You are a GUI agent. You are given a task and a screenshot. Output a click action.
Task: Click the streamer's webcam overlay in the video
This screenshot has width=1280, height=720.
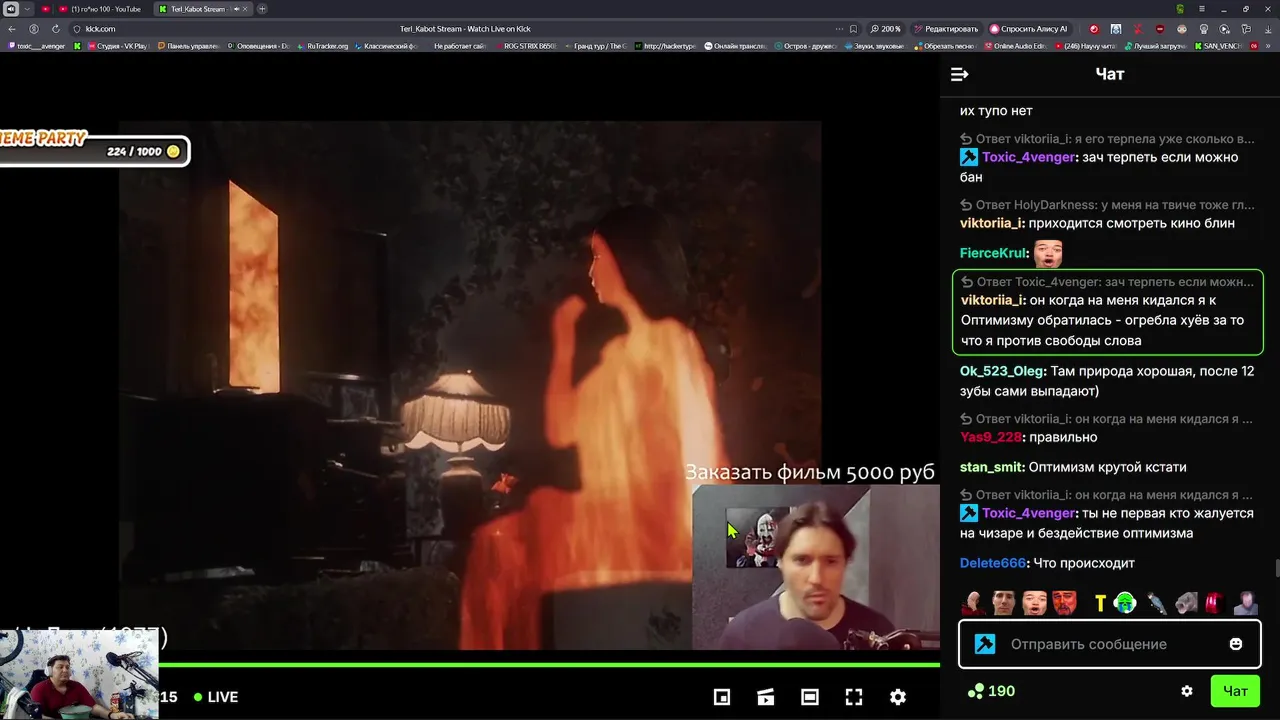pyautogui.click(x=815, y=568)
